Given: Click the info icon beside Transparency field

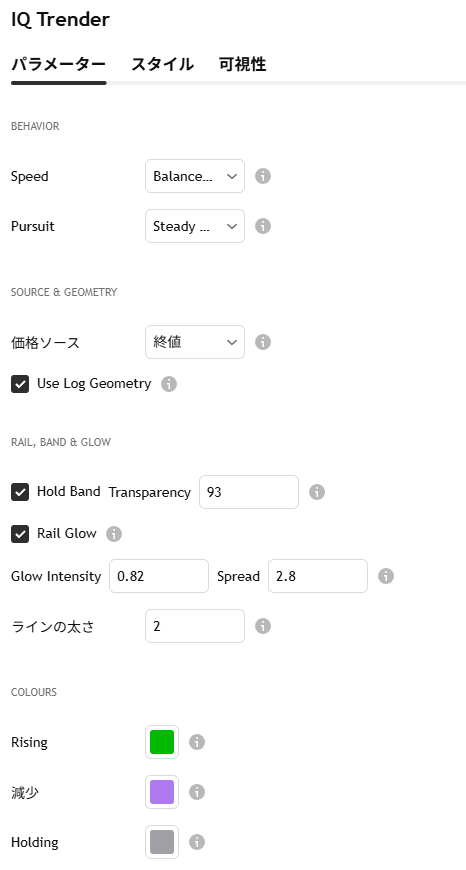Looking at the screenshot, I should (x=317, y=492).
